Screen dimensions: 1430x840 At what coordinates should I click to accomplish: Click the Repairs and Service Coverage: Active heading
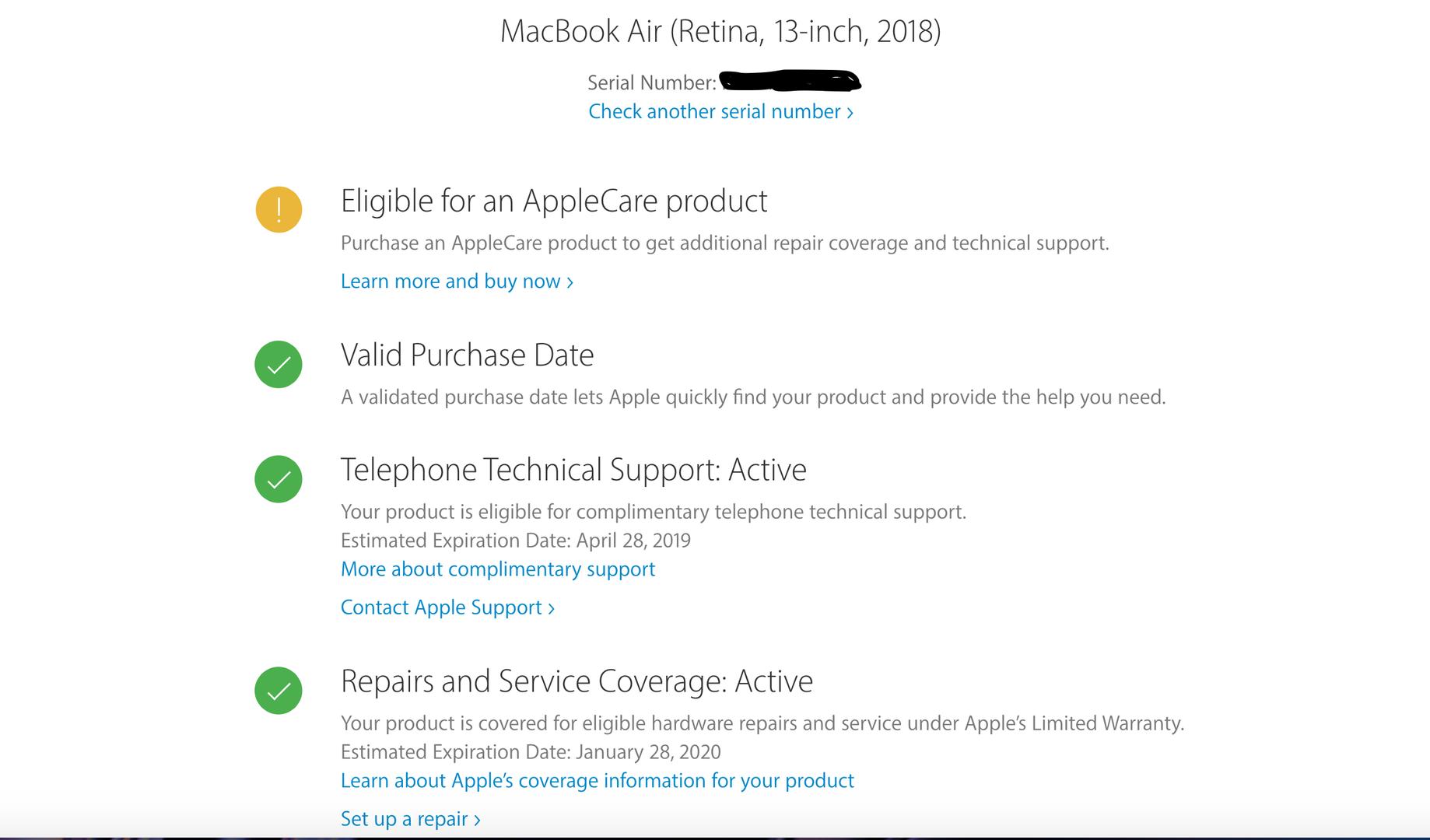click(577, 681)
